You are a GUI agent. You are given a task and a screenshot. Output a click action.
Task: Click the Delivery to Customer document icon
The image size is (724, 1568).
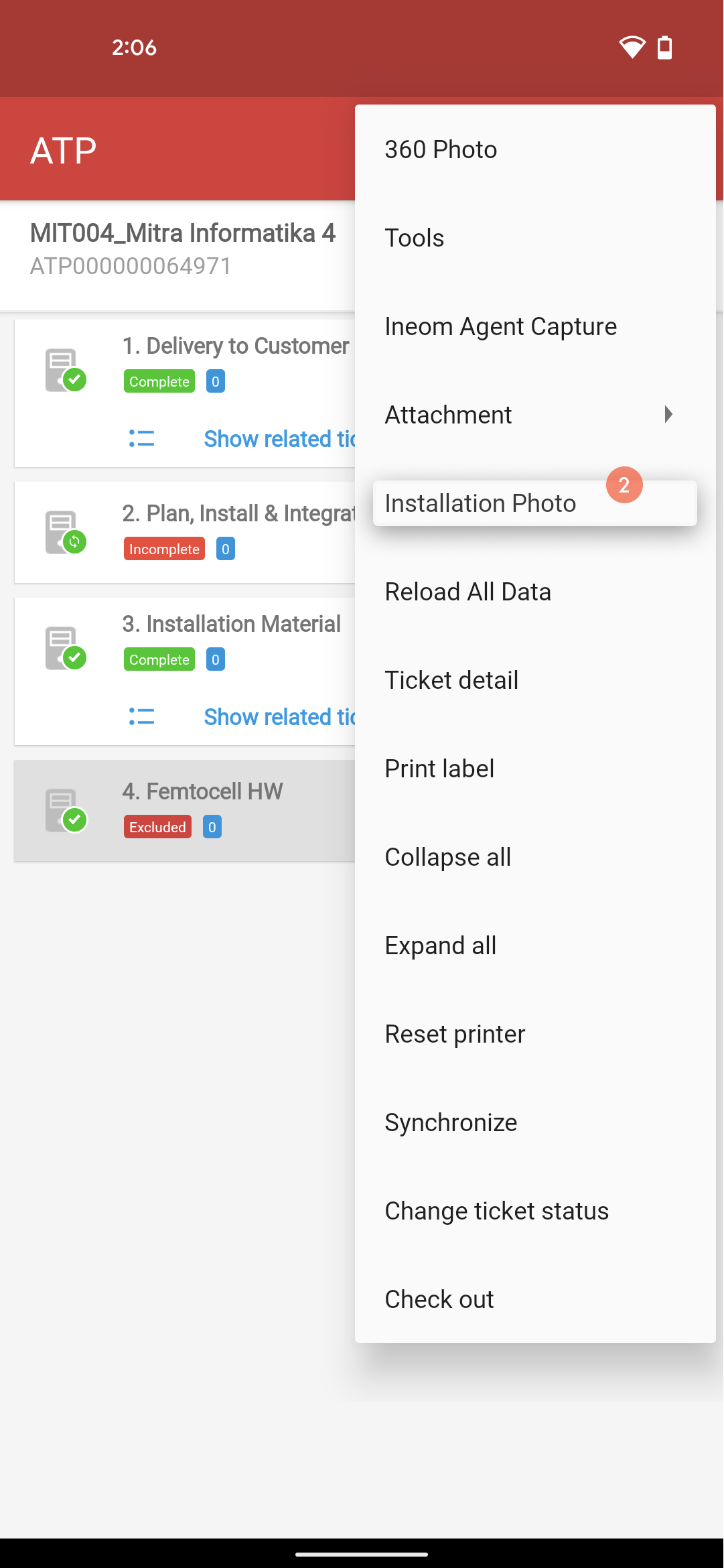click(x=65, y=370)
